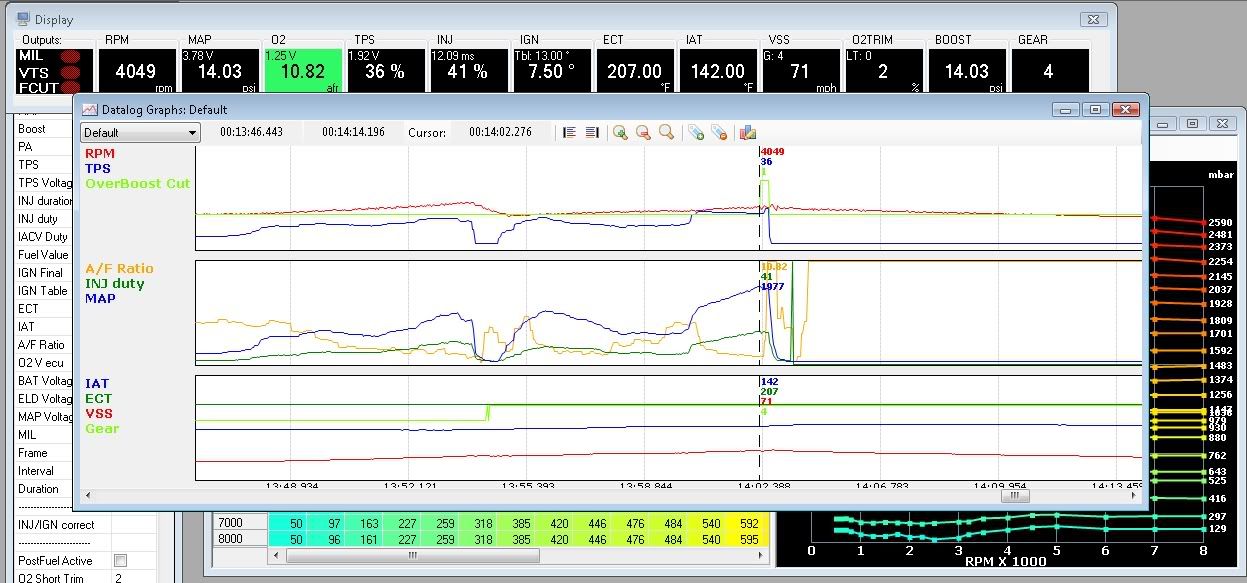Select the TPS gauge showing 36 %
1247x583 pixels.
pyautogui.click(x=385, y=71)
